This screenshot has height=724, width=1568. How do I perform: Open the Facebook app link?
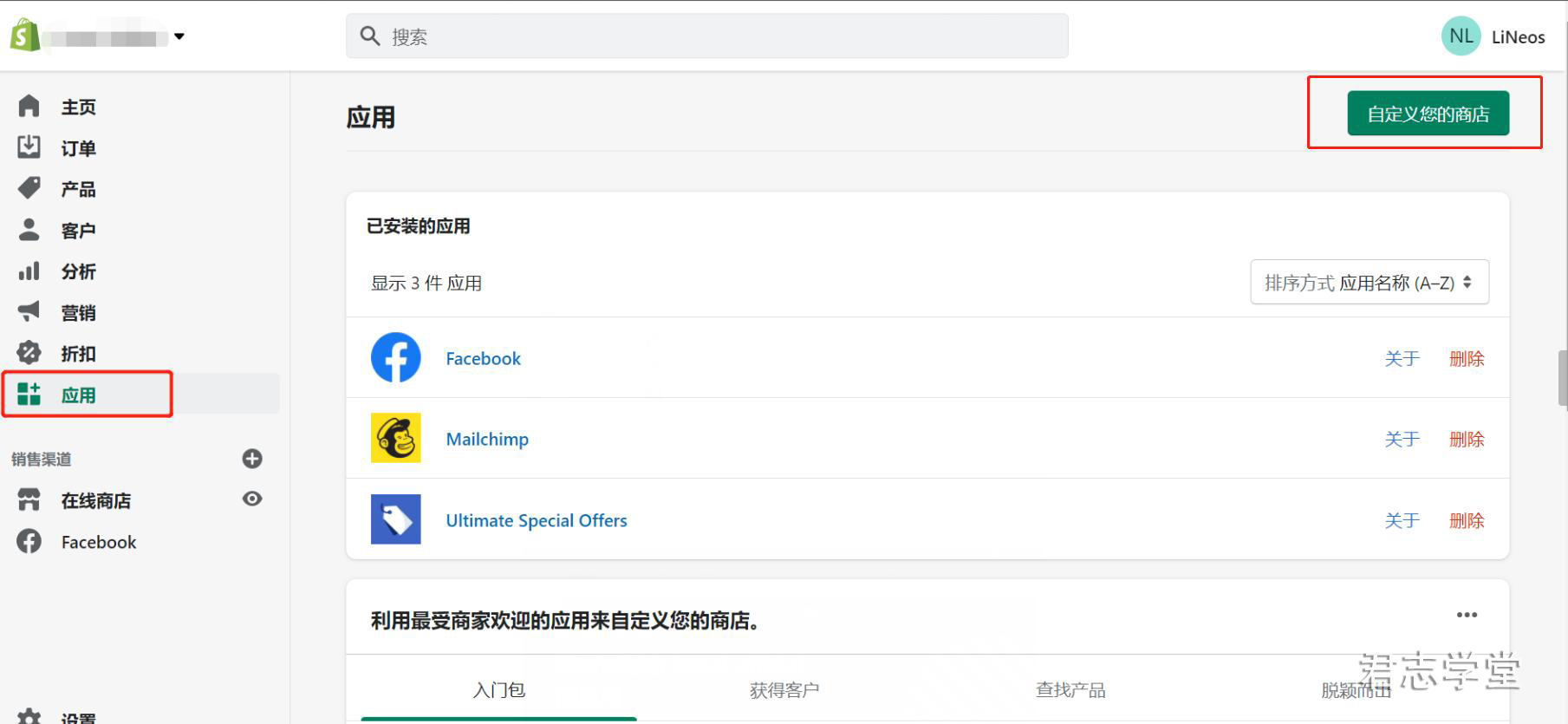(x=483, y=359)
